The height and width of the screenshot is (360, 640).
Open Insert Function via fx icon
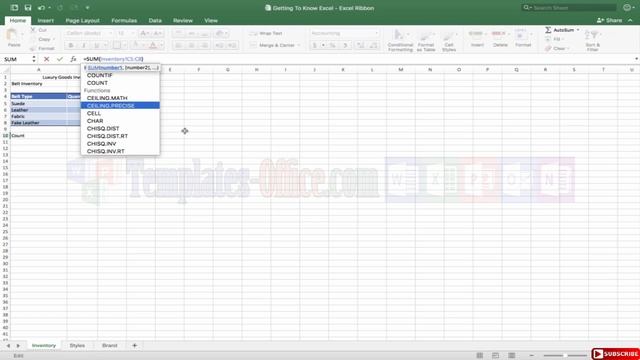pyautogui.click(x=73, y=59)
